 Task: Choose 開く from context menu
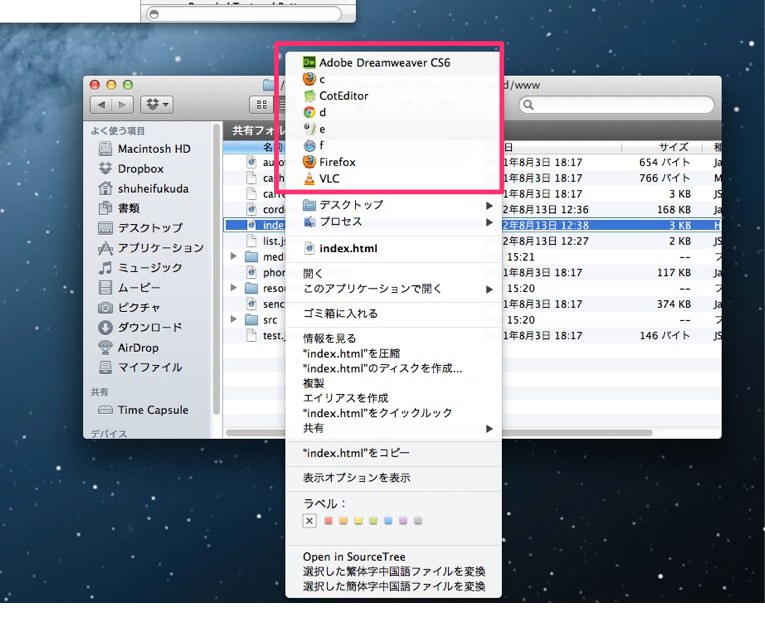click(313, 273)
